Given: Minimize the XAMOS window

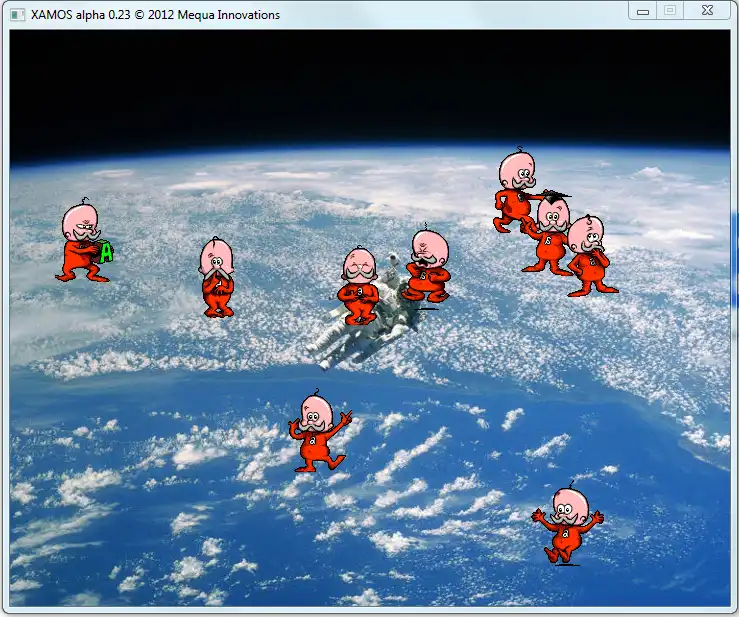Looking at the screenshot, I should (x=643, y=11).
